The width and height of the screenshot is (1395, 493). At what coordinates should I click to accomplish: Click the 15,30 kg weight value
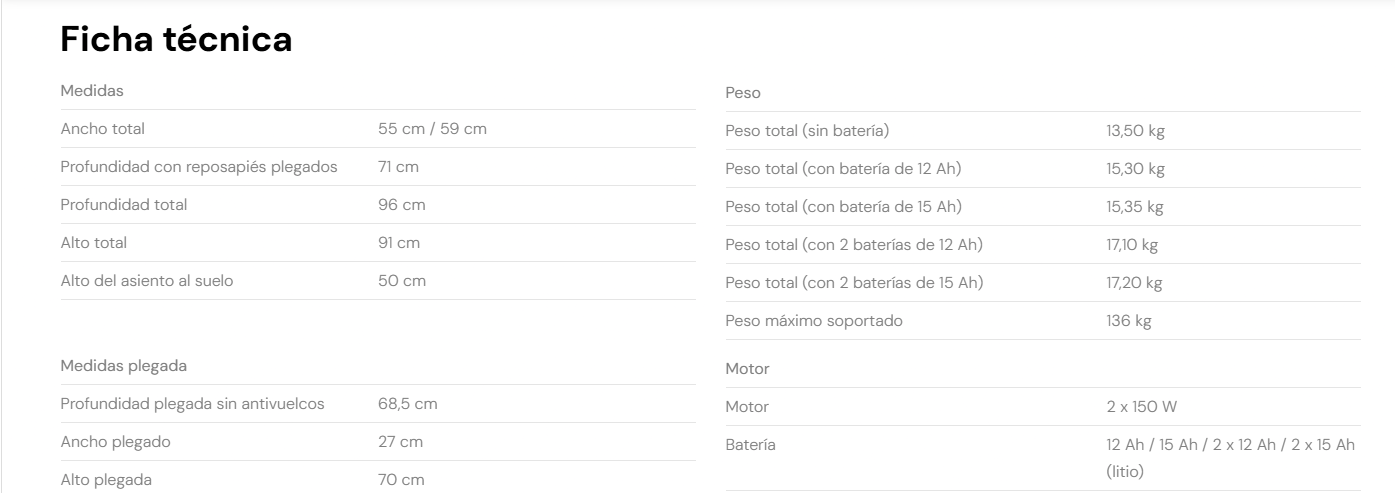[x=1135, y=169]
